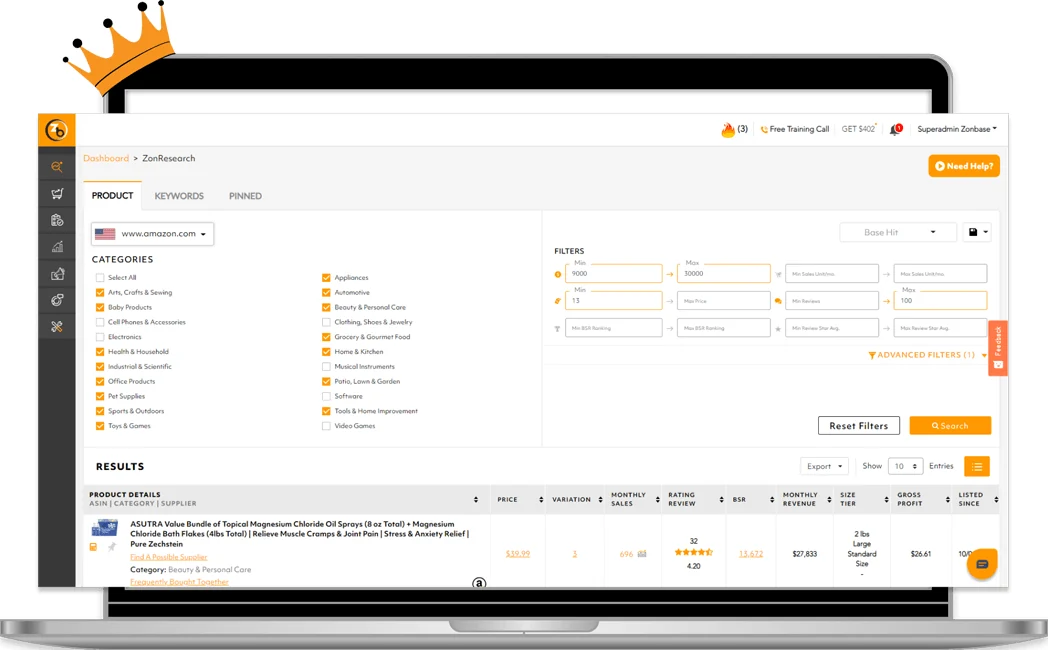The height and width of the screenshot is (650, 1048).
Task: Click the Free Training Call link
Action: click(795, 129)
